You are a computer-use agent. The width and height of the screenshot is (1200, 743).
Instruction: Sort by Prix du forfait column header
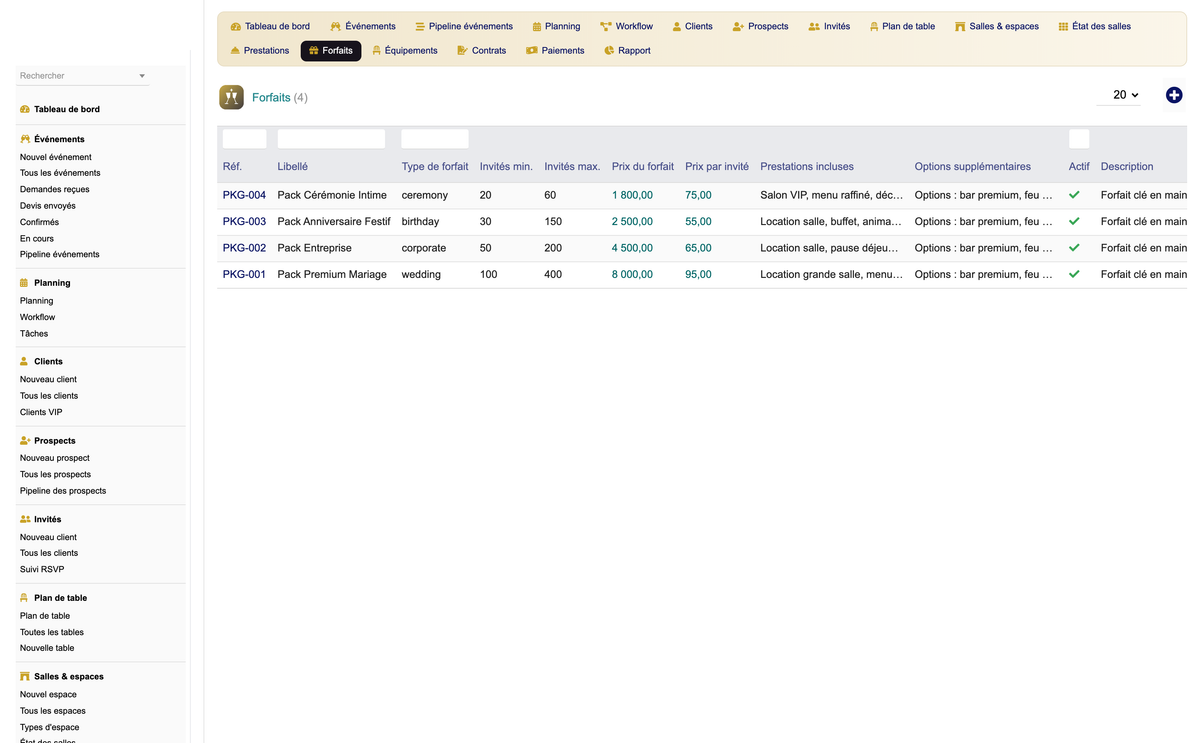[643, 166]
